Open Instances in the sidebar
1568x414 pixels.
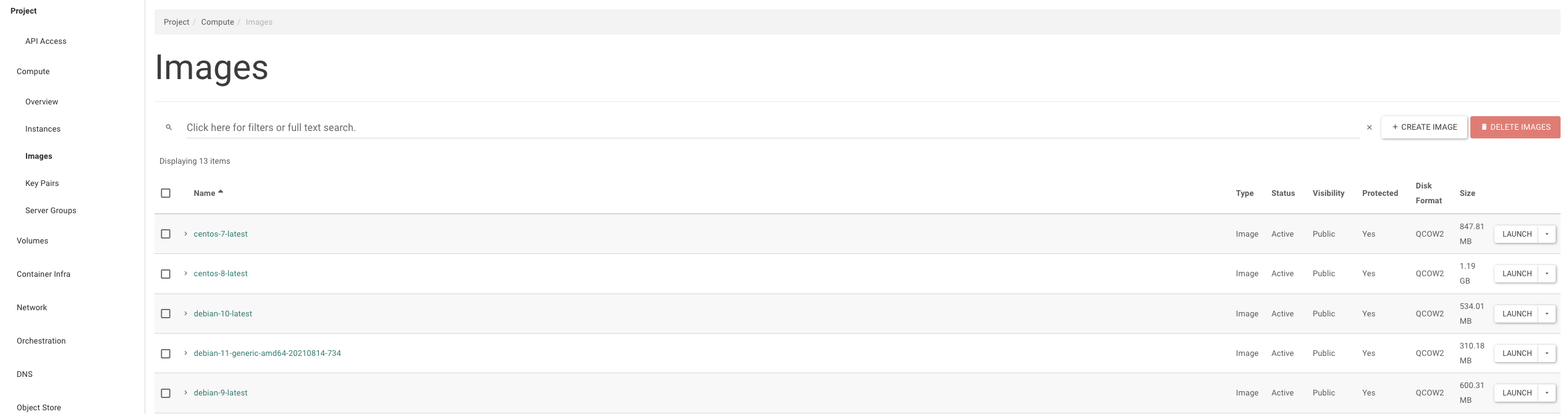(x=43, y=129)
